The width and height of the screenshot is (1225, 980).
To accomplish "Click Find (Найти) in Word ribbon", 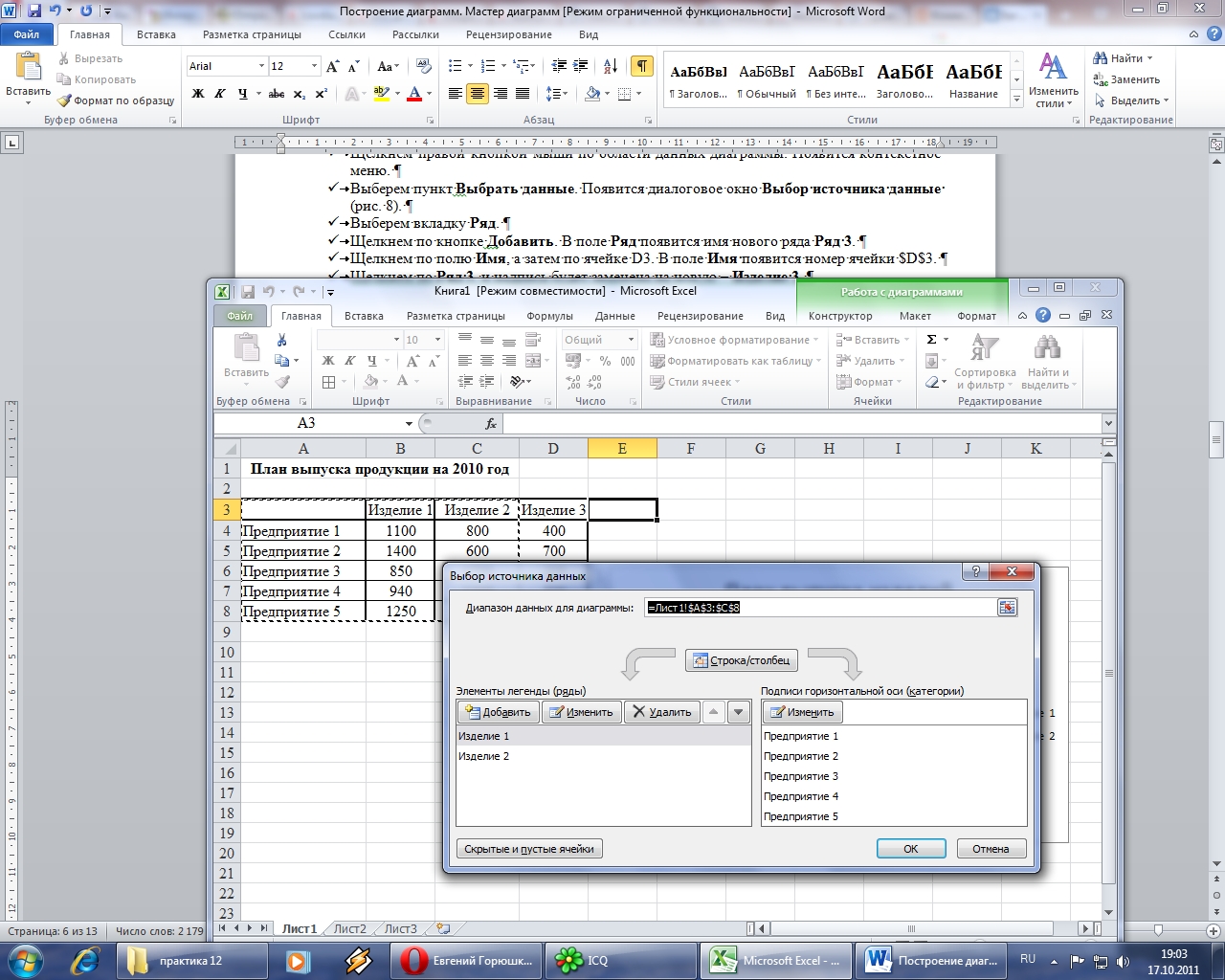I will click(1125, 58).
